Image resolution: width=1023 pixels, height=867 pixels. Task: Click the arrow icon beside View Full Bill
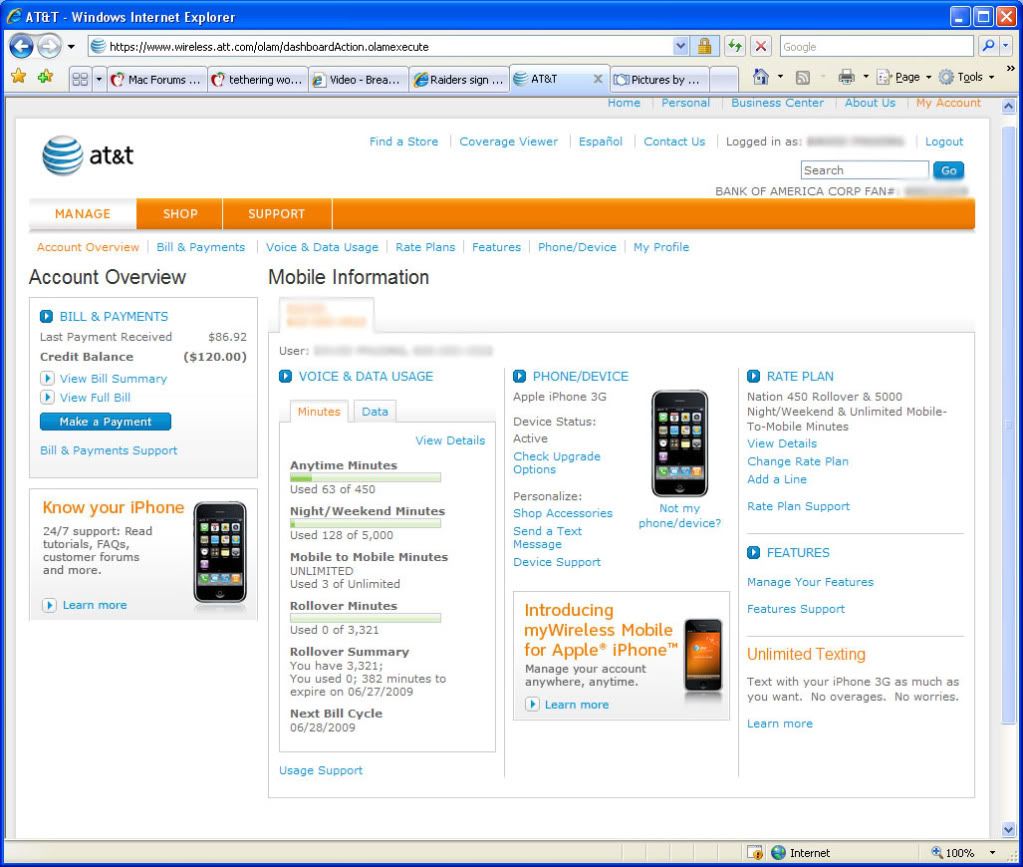tap(48, 397)
